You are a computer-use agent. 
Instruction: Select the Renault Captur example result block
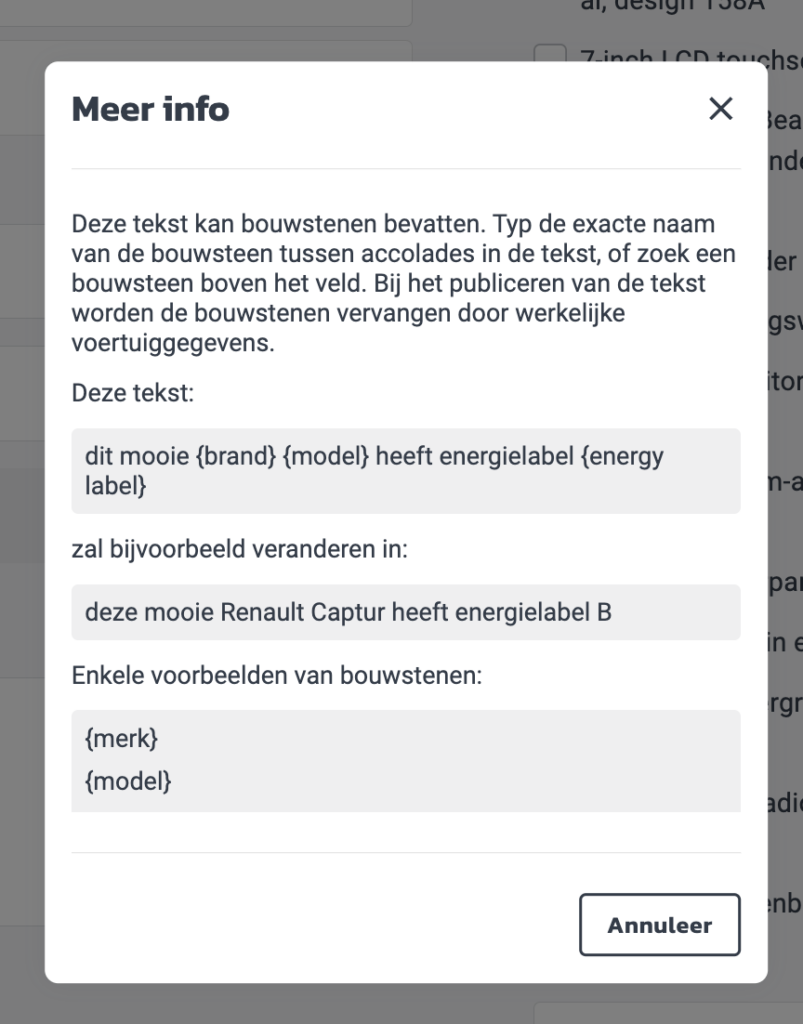pos(405,612)
